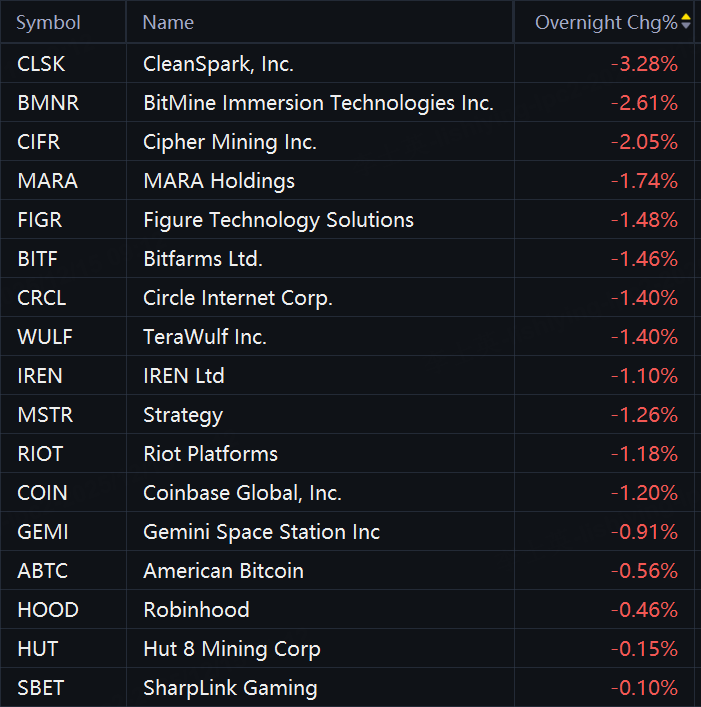Select Circle Internet Corp. entry
Image resolution: width=701 pixels, height=707 pixels.
(x=238, y=298)
